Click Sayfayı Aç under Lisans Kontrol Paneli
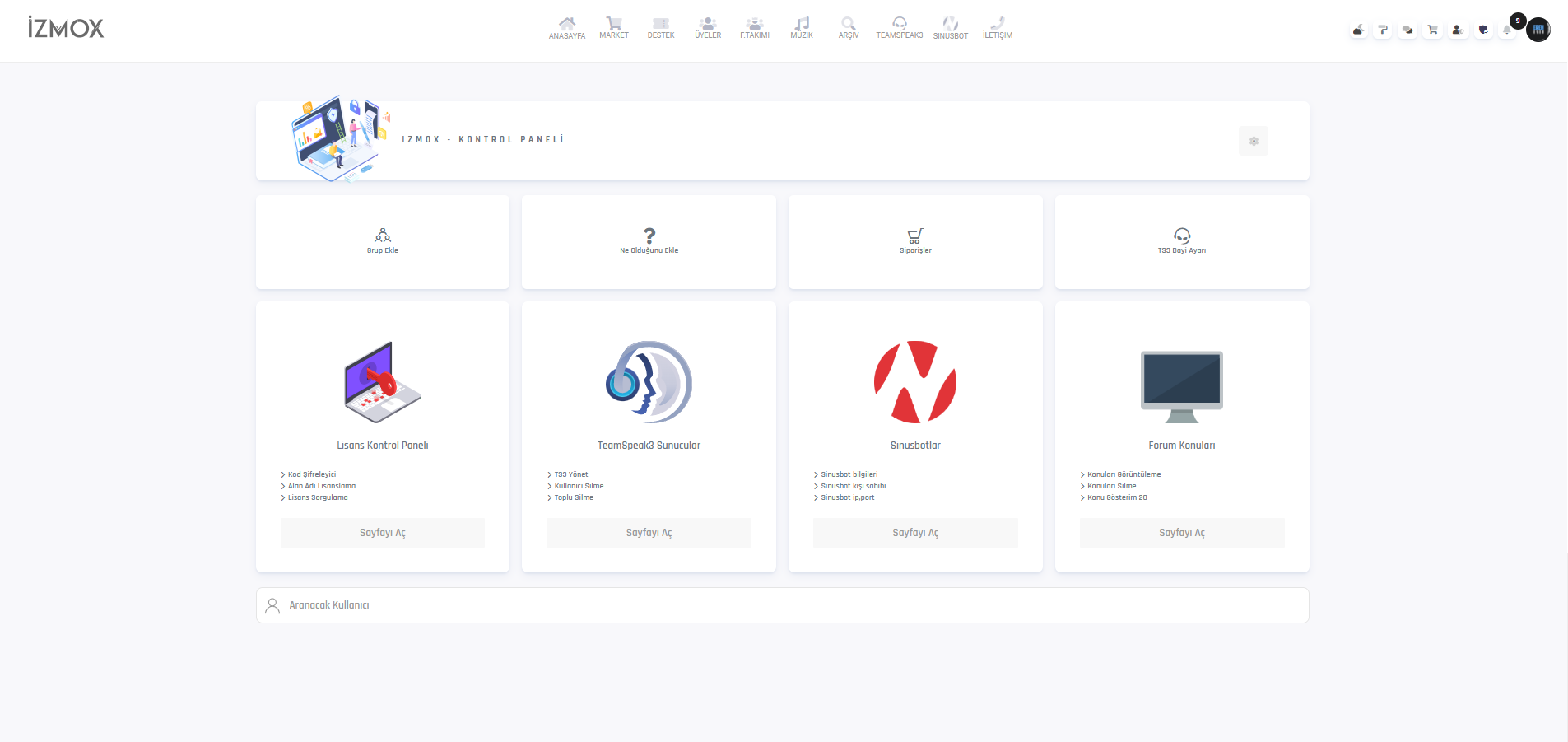 pyautogui.click(x=383, y=533)
